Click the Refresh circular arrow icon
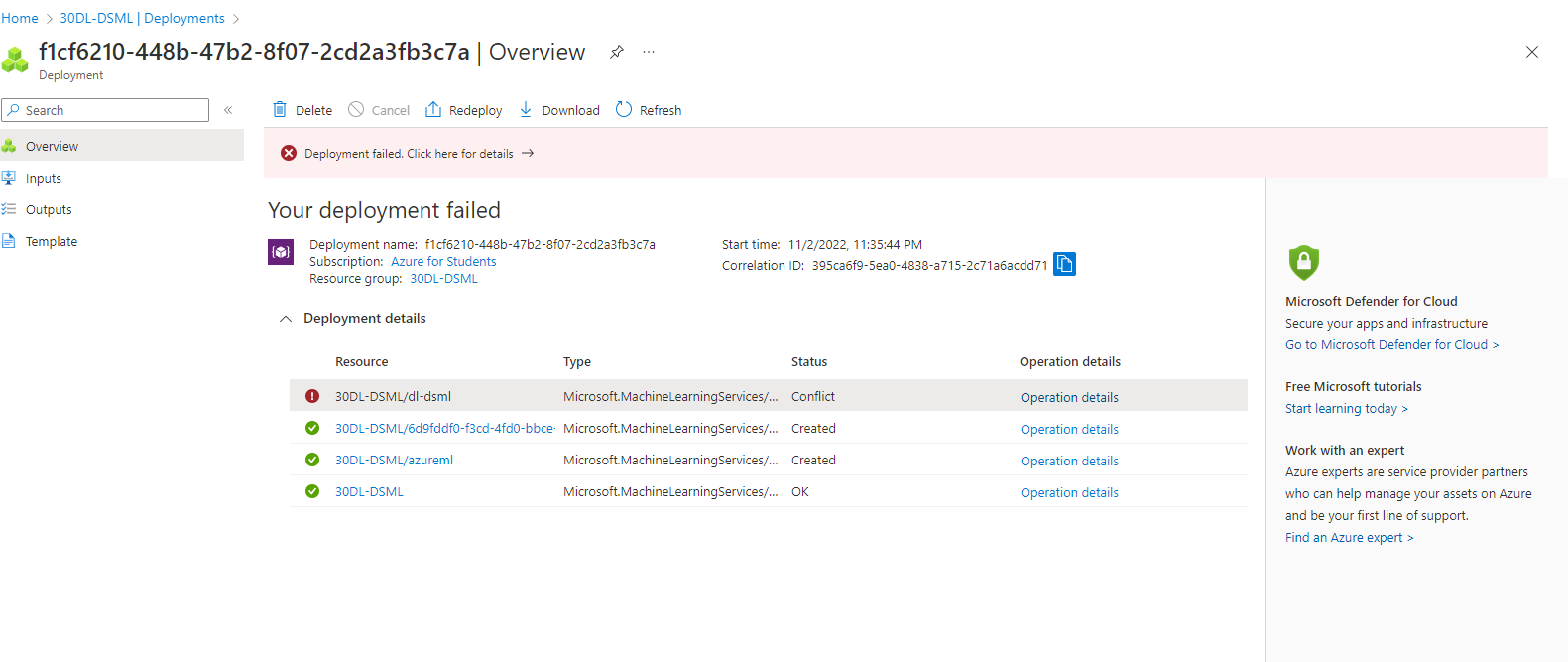 tap(624, 109)
